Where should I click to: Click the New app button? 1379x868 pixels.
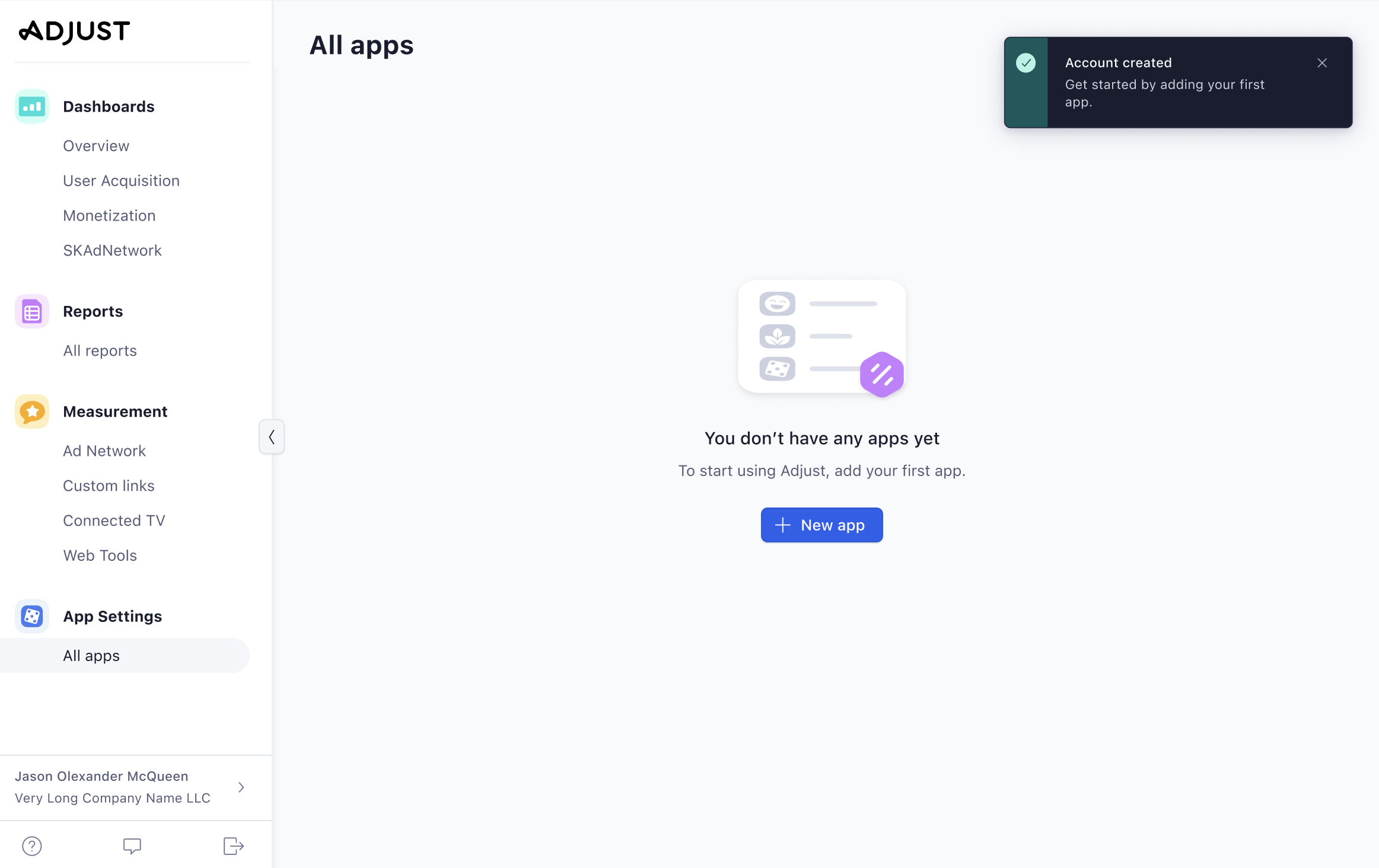(x=821, y=525)
